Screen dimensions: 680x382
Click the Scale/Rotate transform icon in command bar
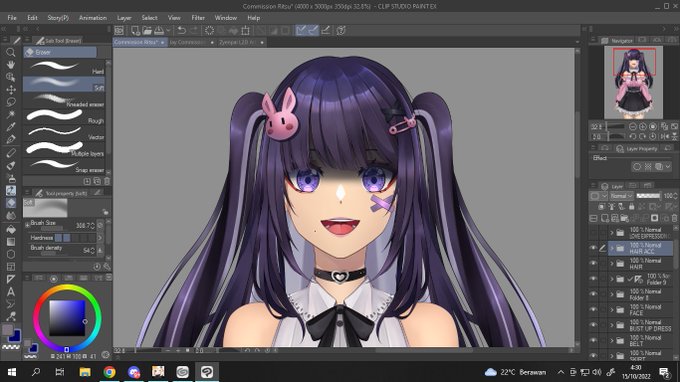click(x=245, y=30)
